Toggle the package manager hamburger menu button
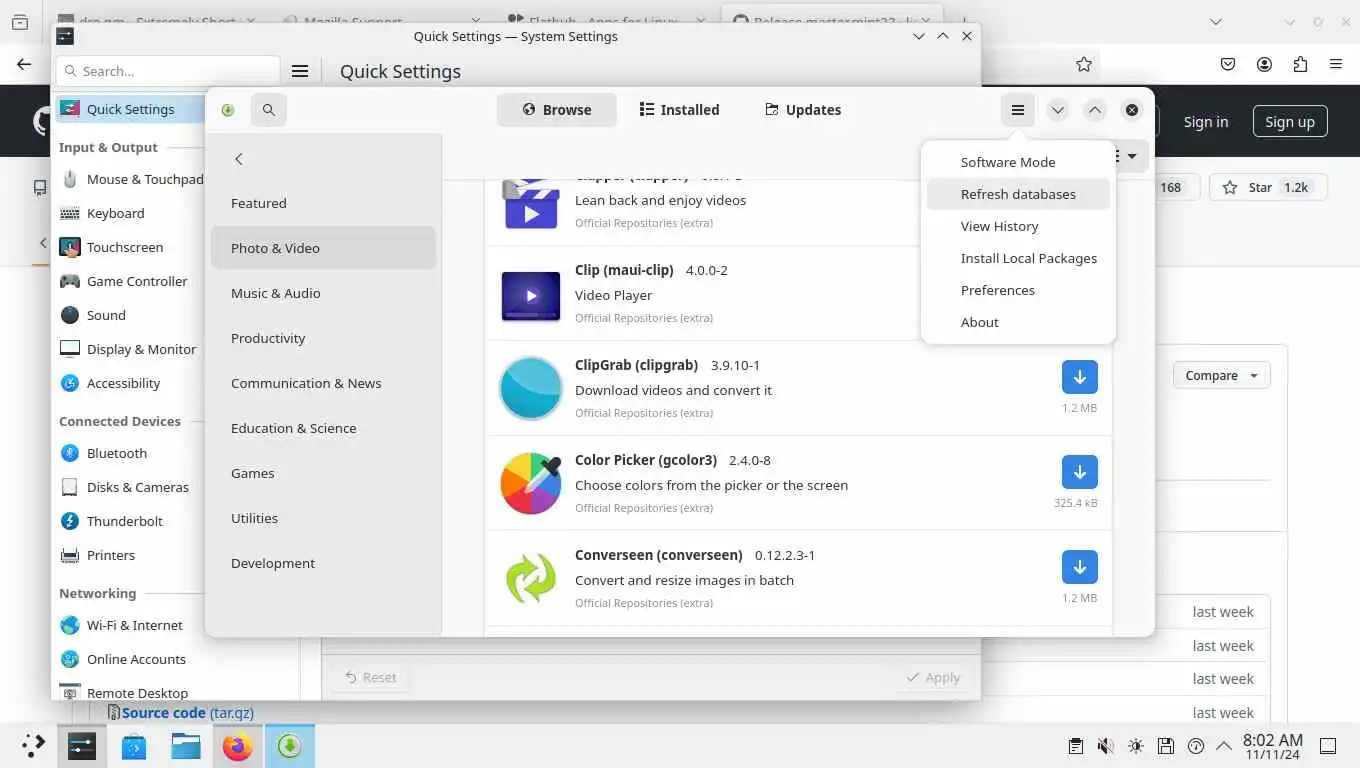This screenshot has height=768, width=1360. tap(1018, 110)
